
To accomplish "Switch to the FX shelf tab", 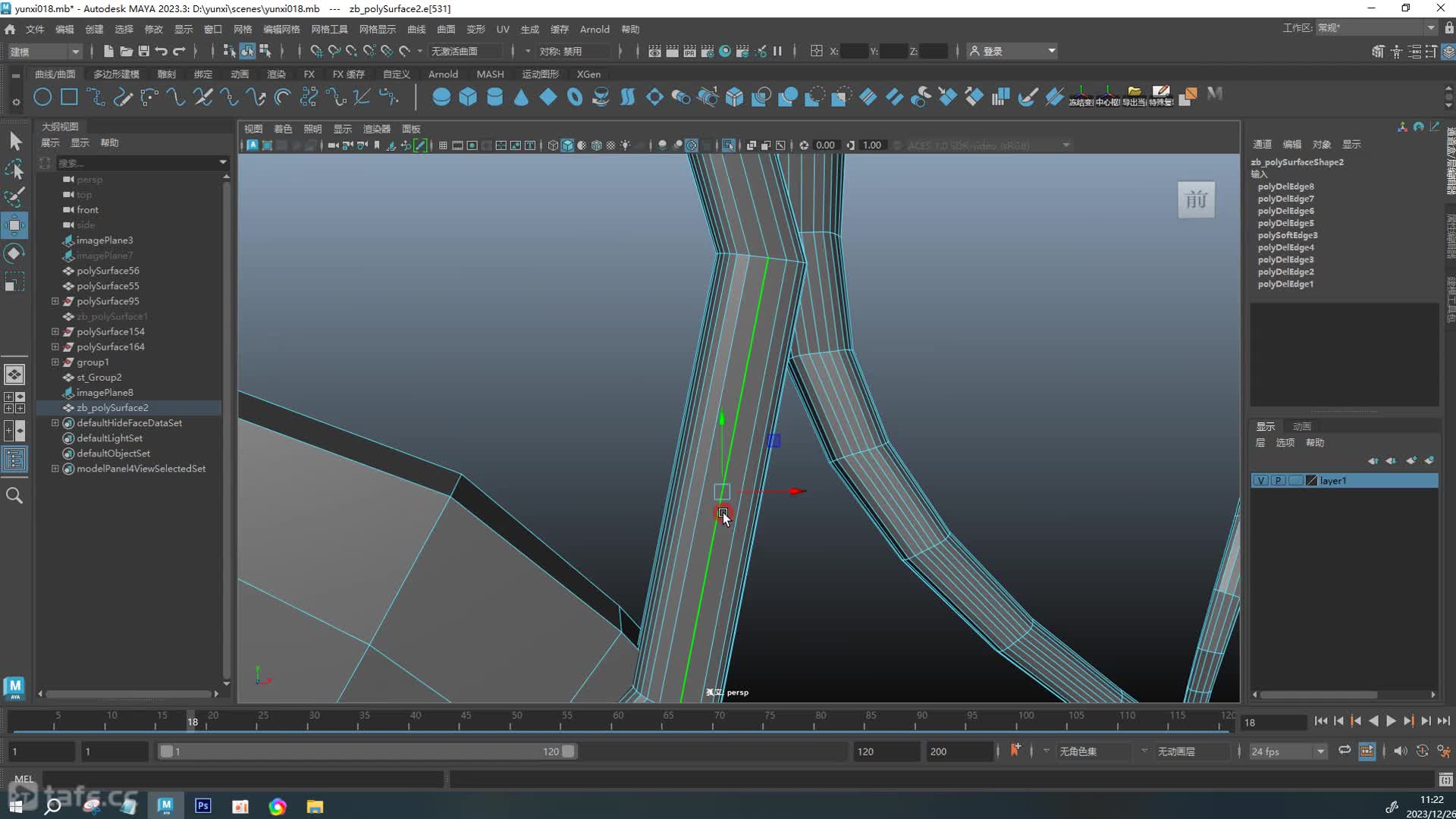I will pos(309,74).
